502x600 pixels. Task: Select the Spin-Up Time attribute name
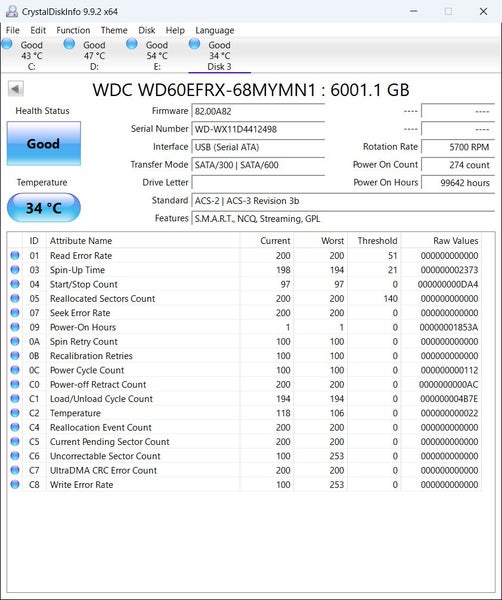coord(77,270)
